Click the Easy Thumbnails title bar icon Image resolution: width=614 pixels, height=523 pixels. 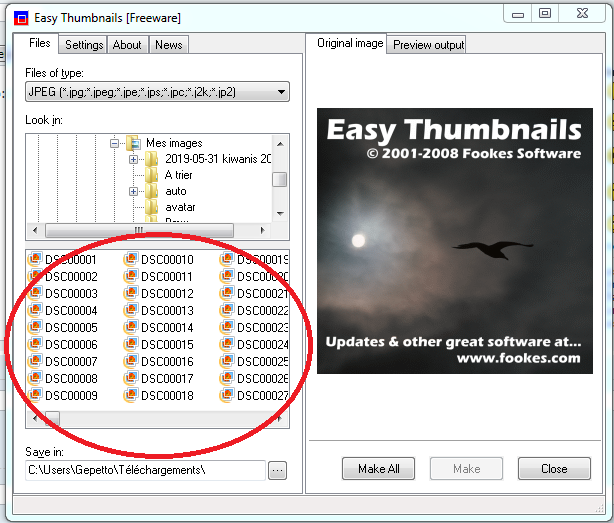pos(21,18)
